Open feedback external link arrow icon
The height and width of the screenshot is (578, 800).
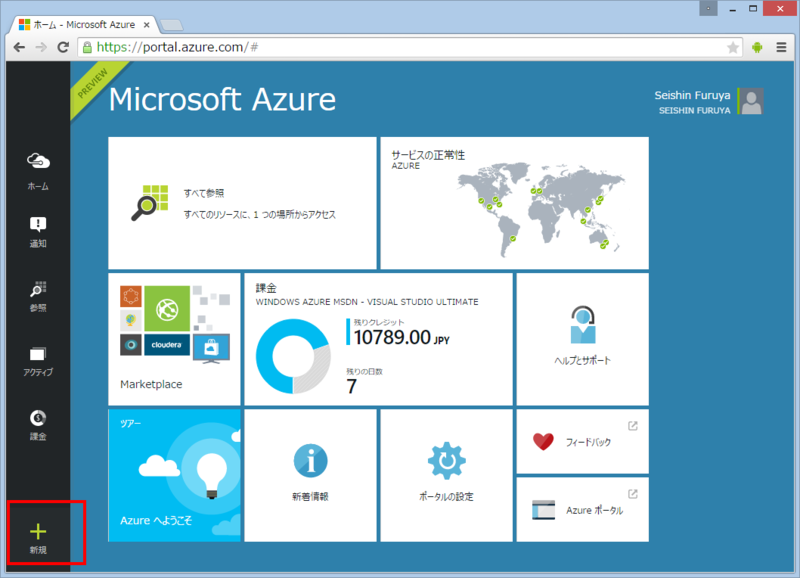coord(633,426)
